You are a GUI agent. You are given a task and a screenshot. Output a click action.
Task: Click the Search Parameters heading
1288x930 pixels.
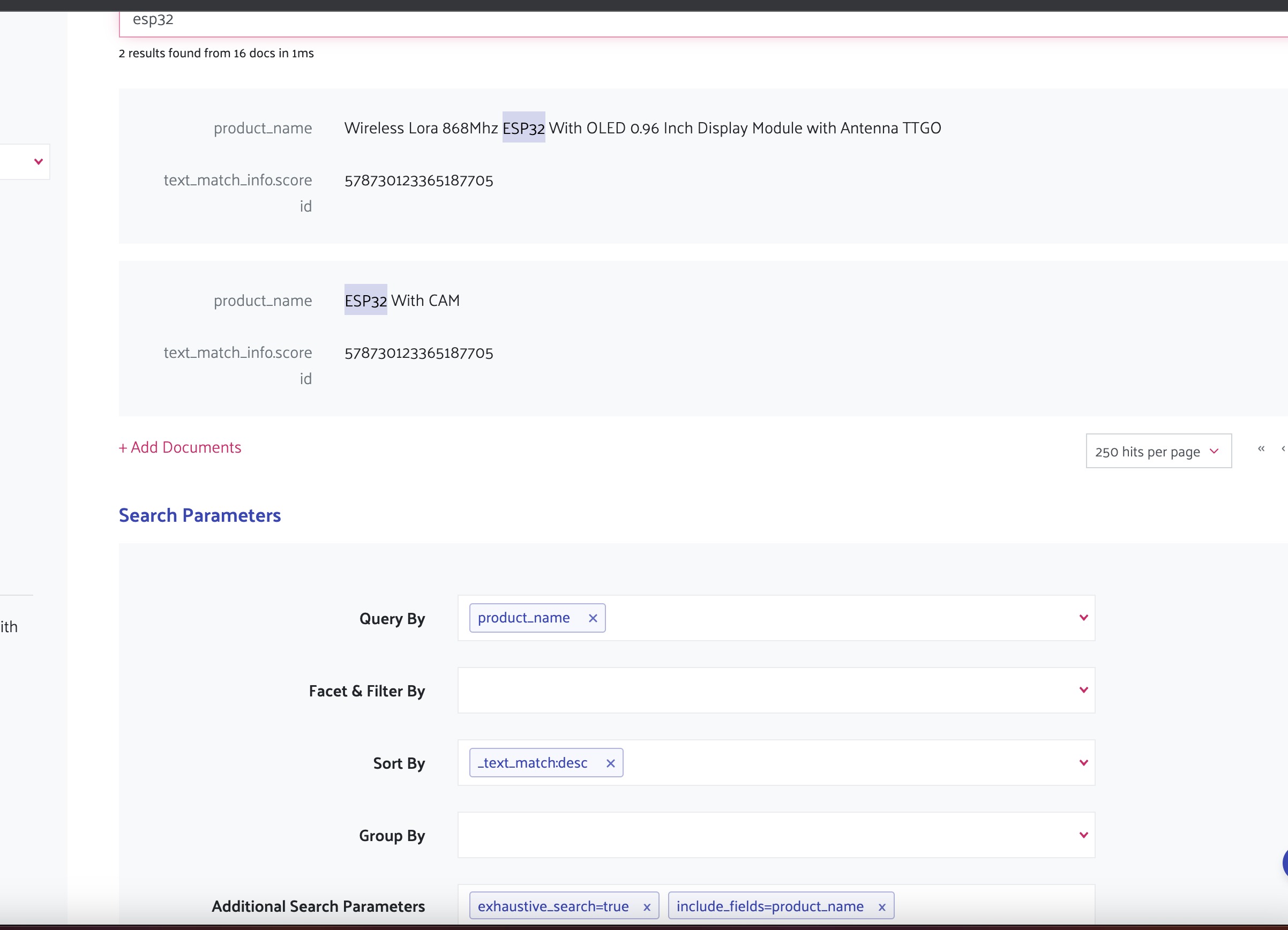click(x=199, y=515)
